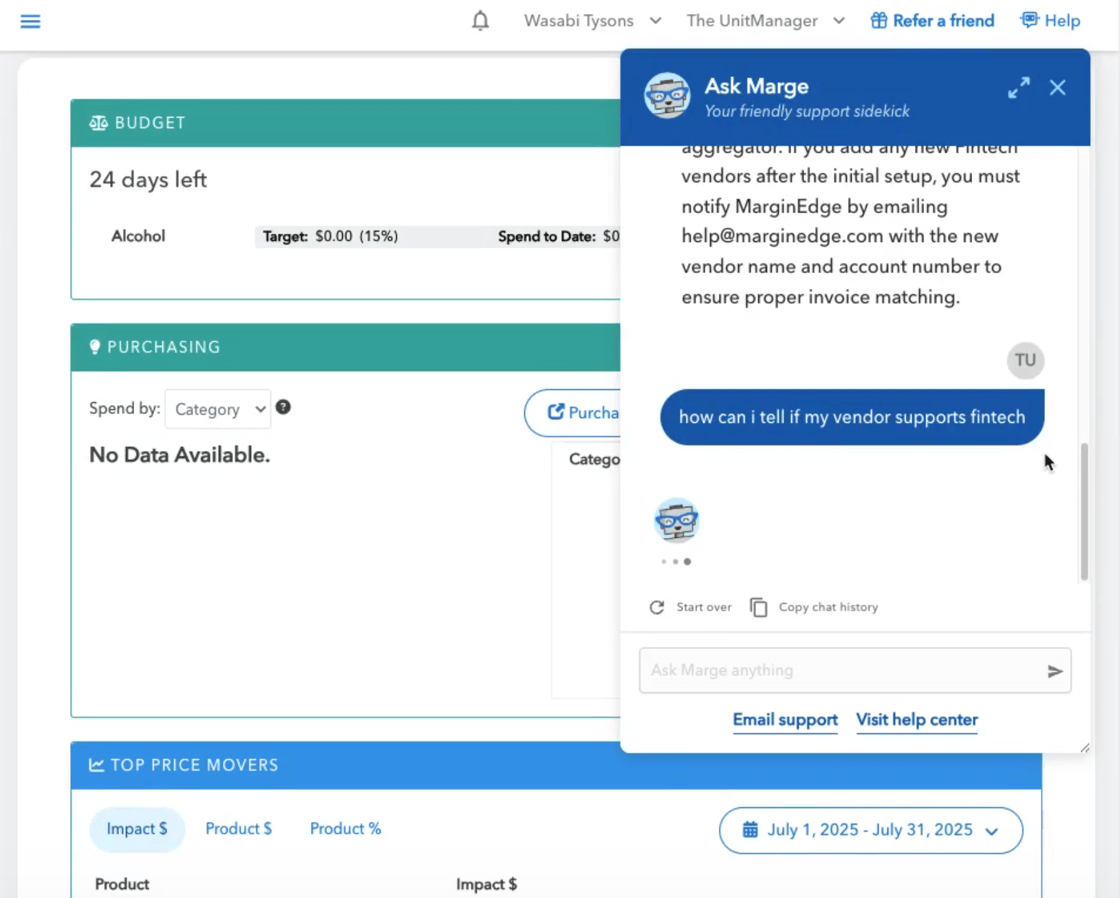This screenshot has width=1120, height=898.
Task: Switch to the Product $ tab
Action: [x=238, y=828]
